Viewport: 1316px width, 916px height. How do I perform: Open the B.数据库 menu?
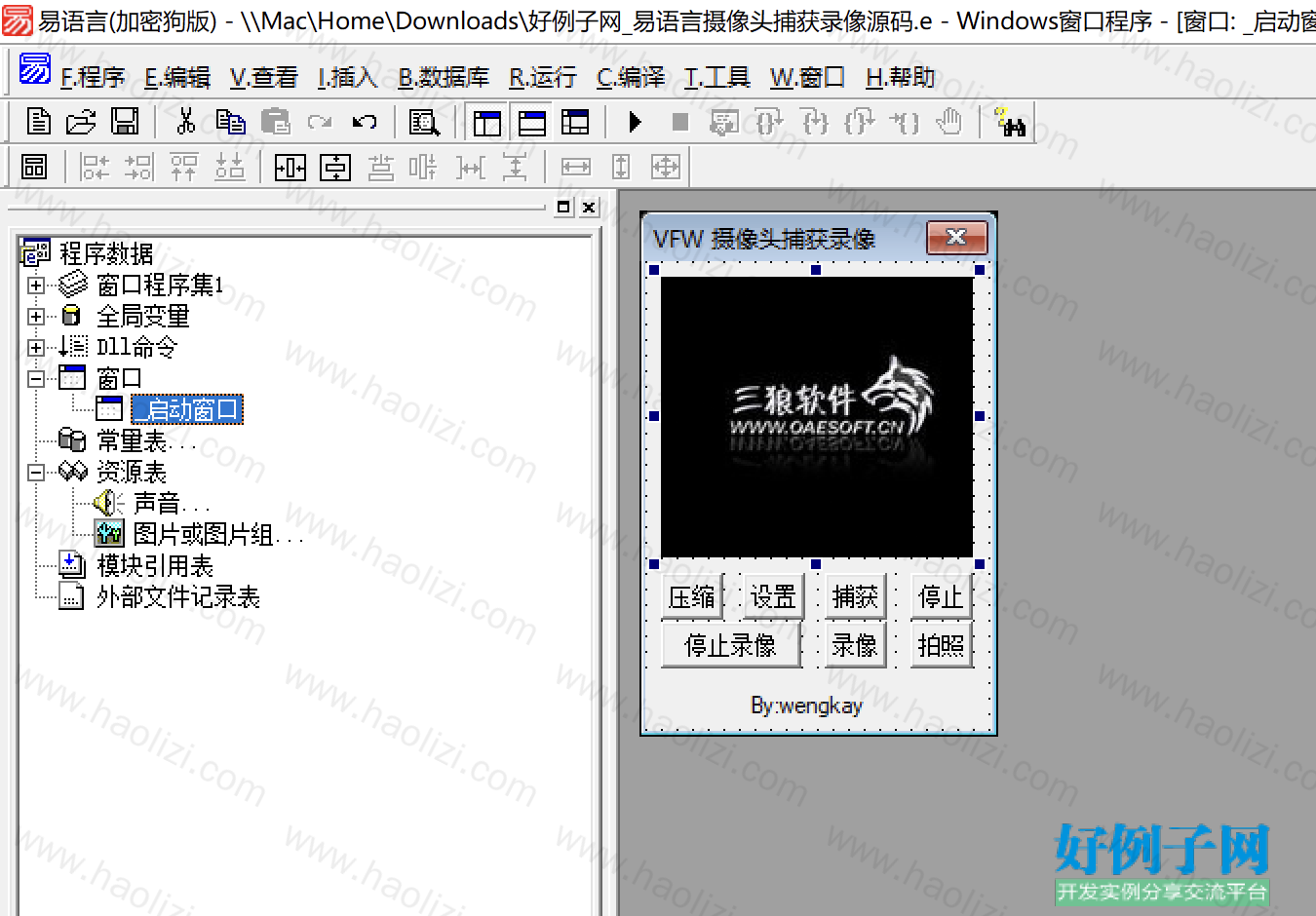(444, 77)
